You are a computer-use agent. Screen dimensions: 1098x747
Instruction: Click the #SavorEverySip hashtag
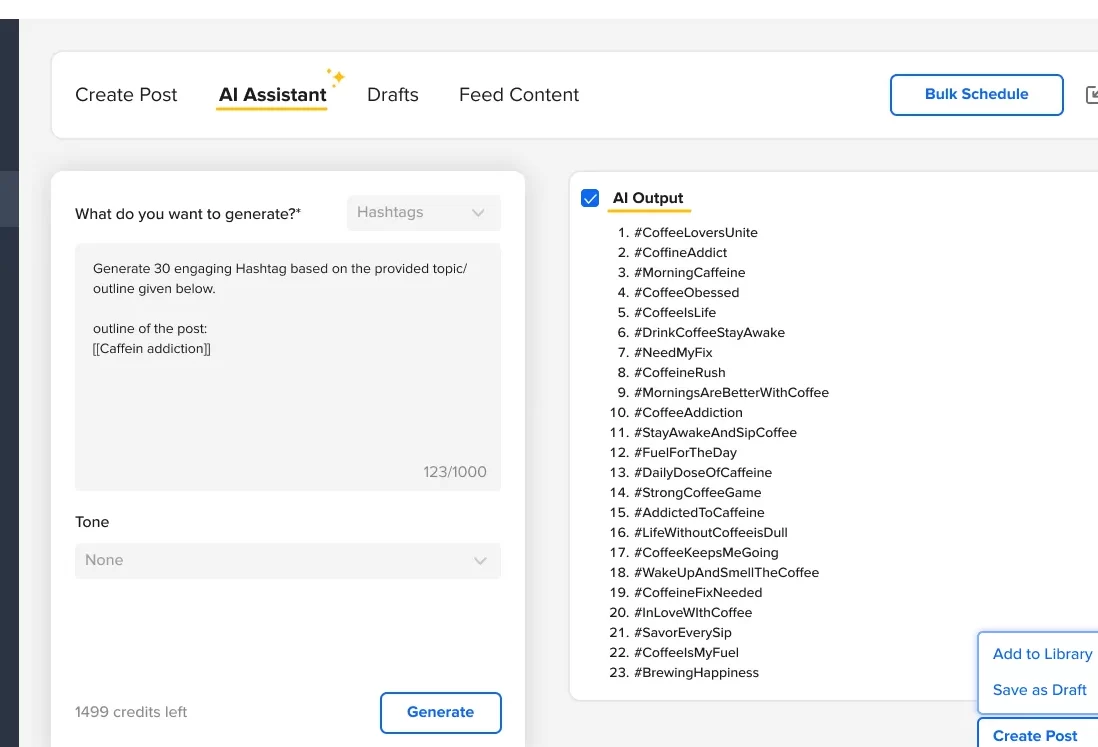click(x=682, y=632)
